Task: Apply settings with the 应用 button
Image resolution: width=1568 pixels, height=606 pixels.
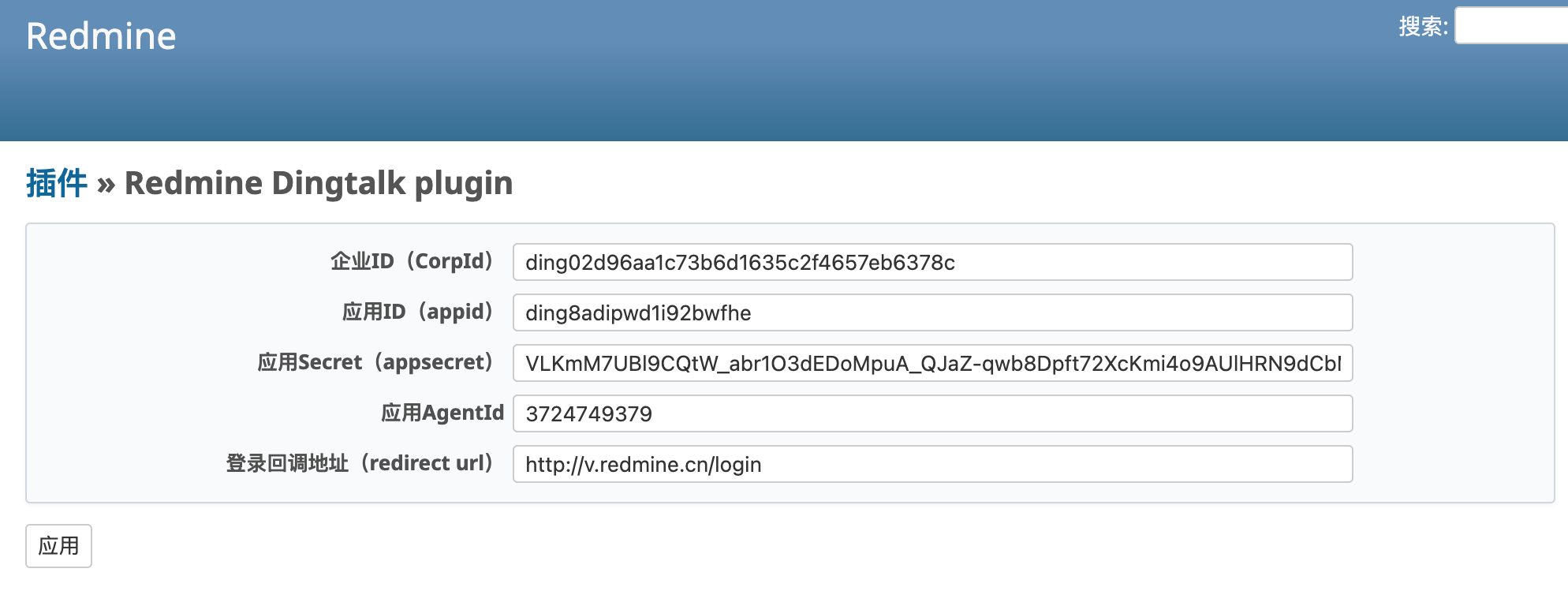Action: pyautogui.click(x=58, y=546)
